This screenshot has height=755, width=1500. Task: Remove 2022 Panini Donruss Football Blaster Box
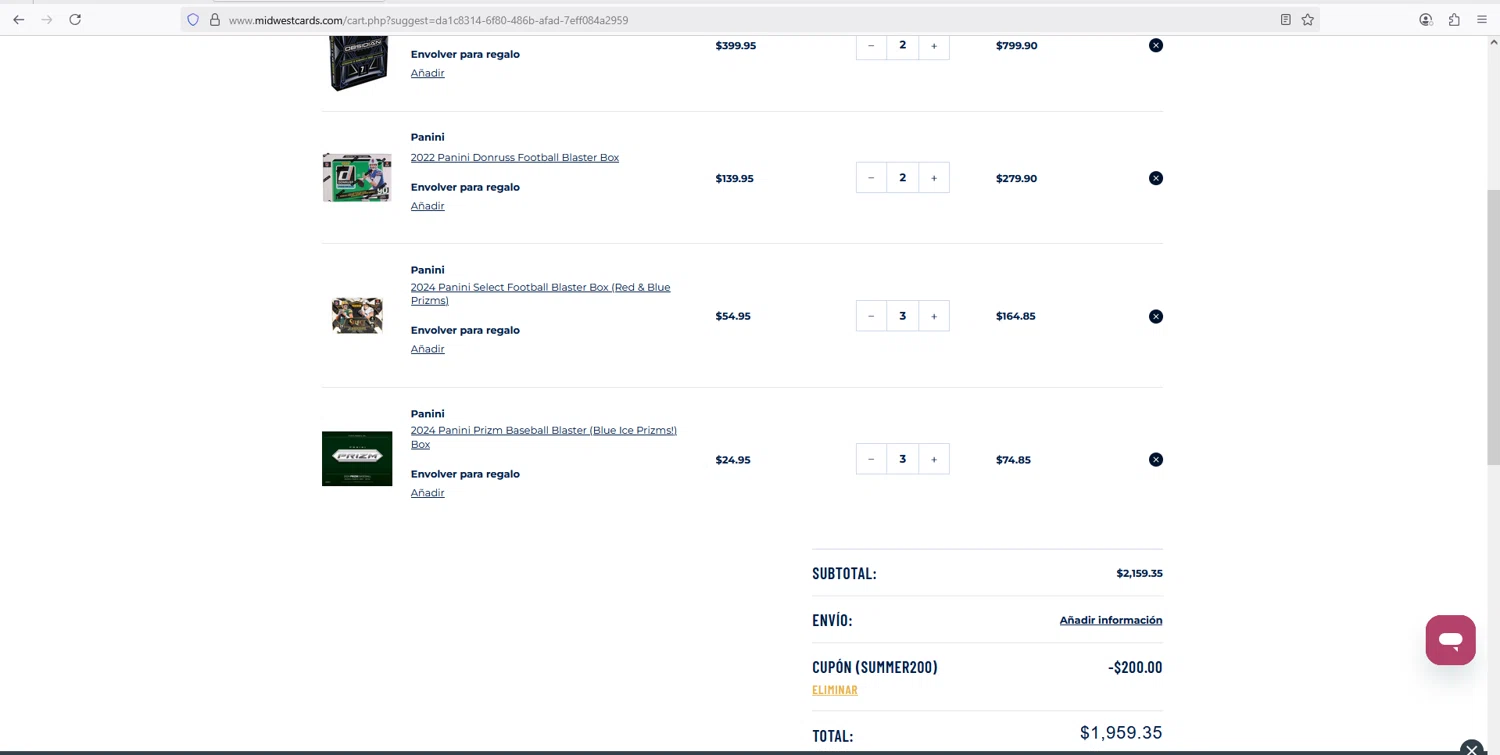pyautogui.click(x=1155, y=178)
